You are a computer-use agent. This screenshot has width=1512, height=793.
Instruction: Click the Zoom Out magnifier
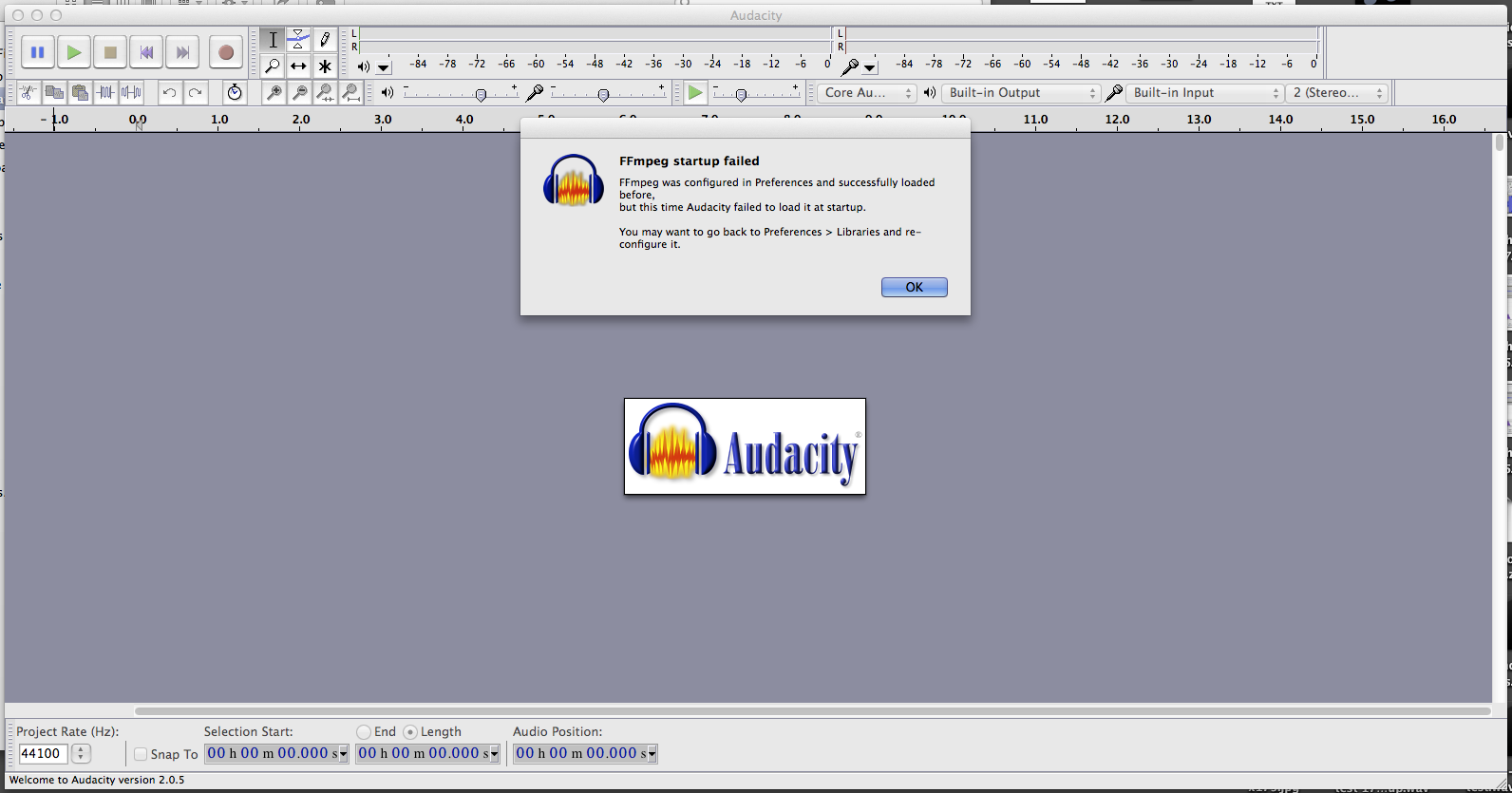point(299,92)
